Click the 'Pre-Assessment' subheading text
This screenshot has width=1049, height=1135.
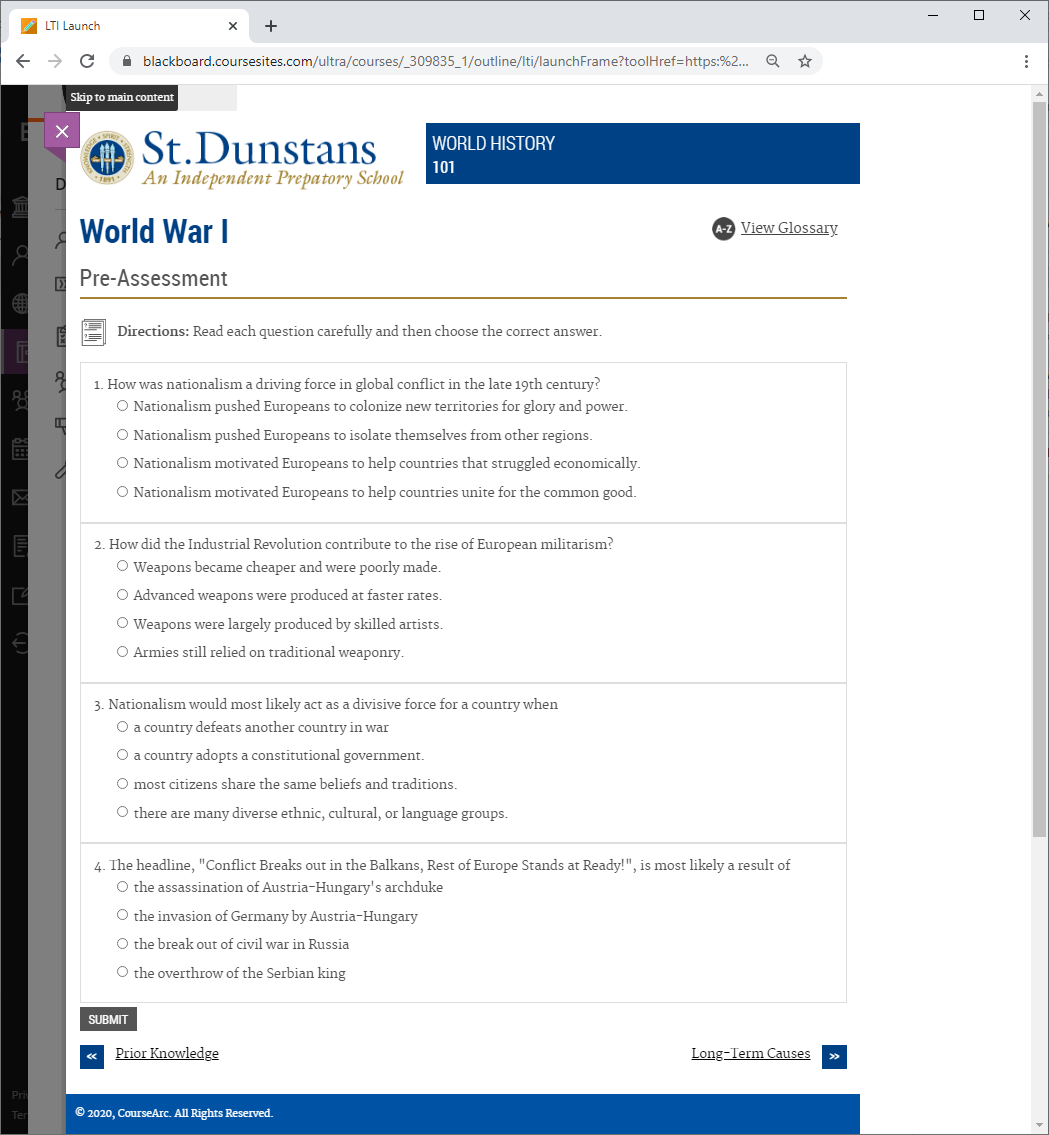click(153, 279)
